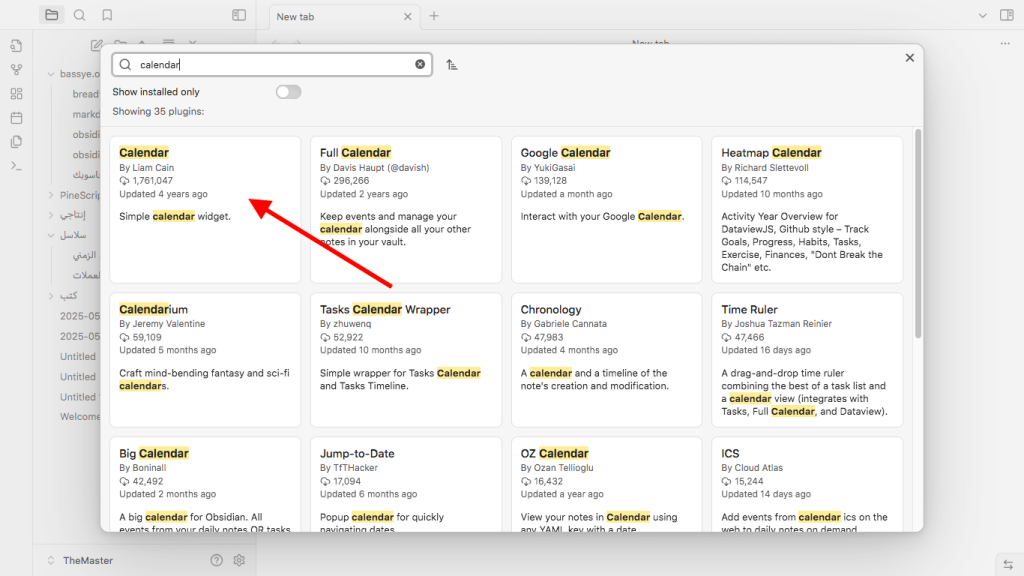Open the command palette ribbon icon

pyautogui.click(x=16, y=167)
